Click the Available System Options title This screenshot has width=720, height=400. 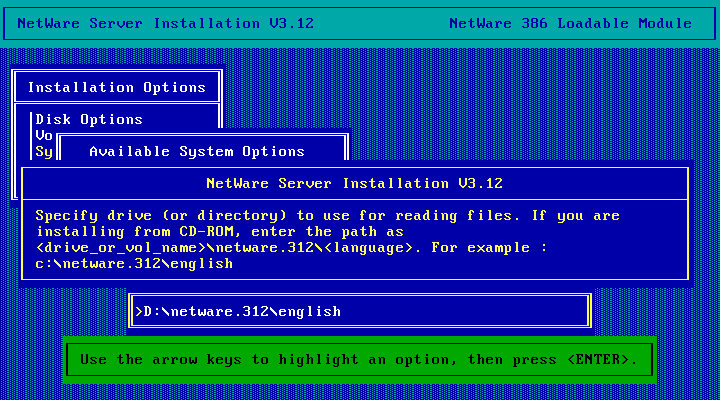197,152
